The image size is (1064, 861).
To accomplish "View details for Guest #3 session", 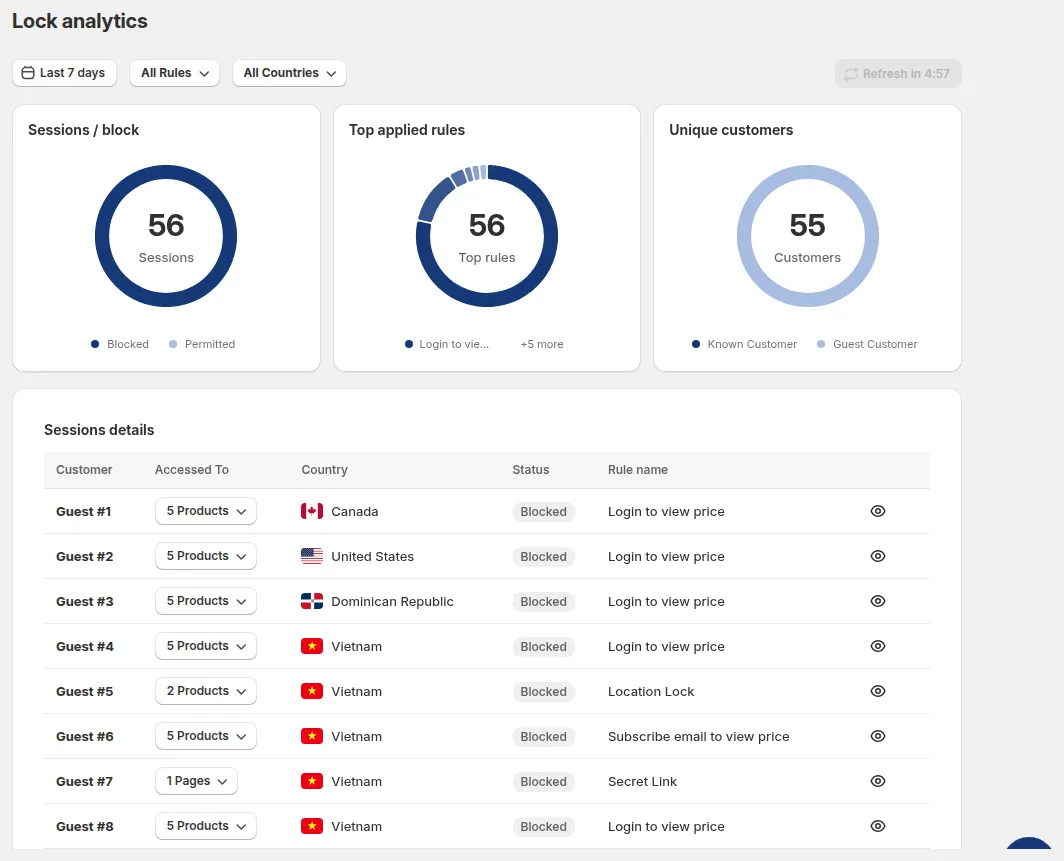I will [x=877, y=601].
